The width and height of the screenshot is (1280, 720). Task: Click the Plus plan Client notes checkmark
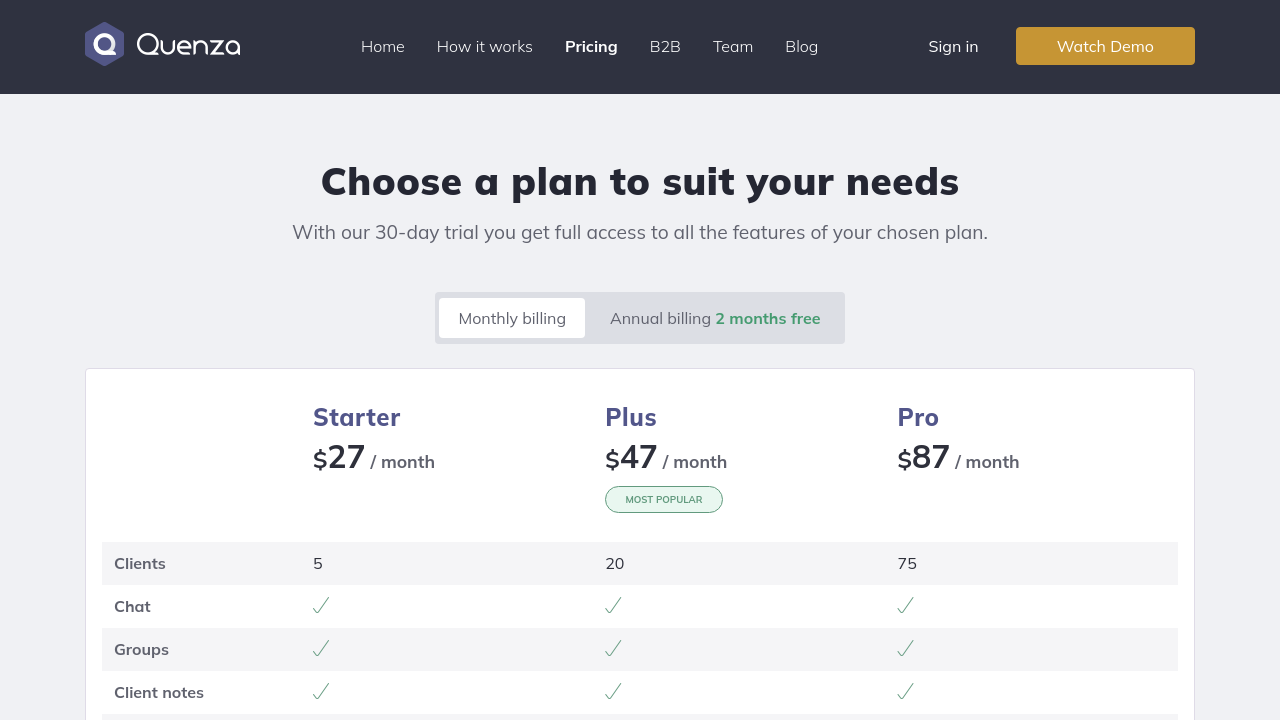[613, 692]
